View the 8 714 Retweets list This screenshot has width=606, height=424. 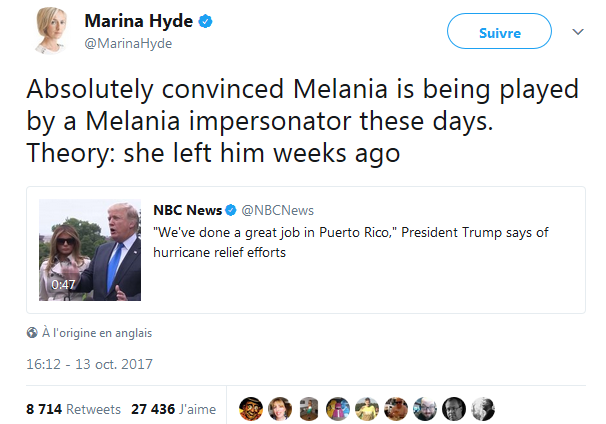pos(73,409)
